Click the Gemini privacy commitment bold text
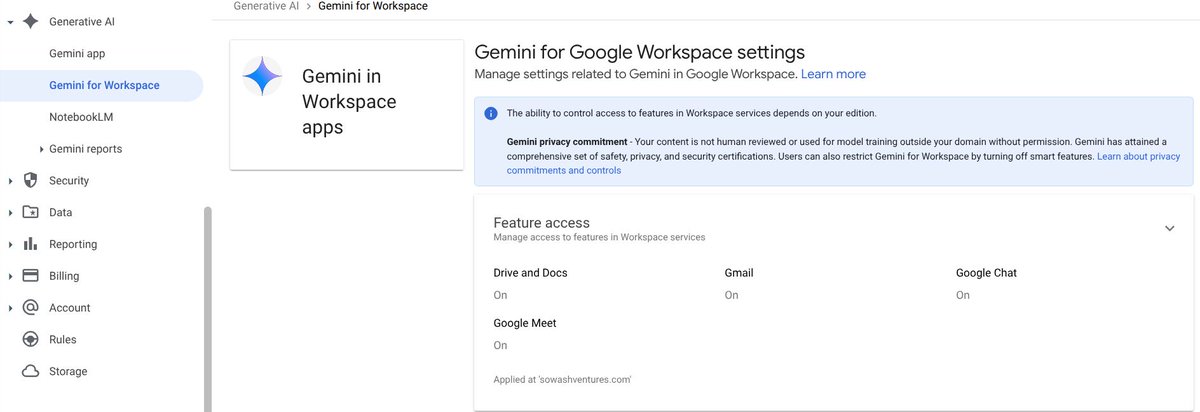 (x=567, y=142)
